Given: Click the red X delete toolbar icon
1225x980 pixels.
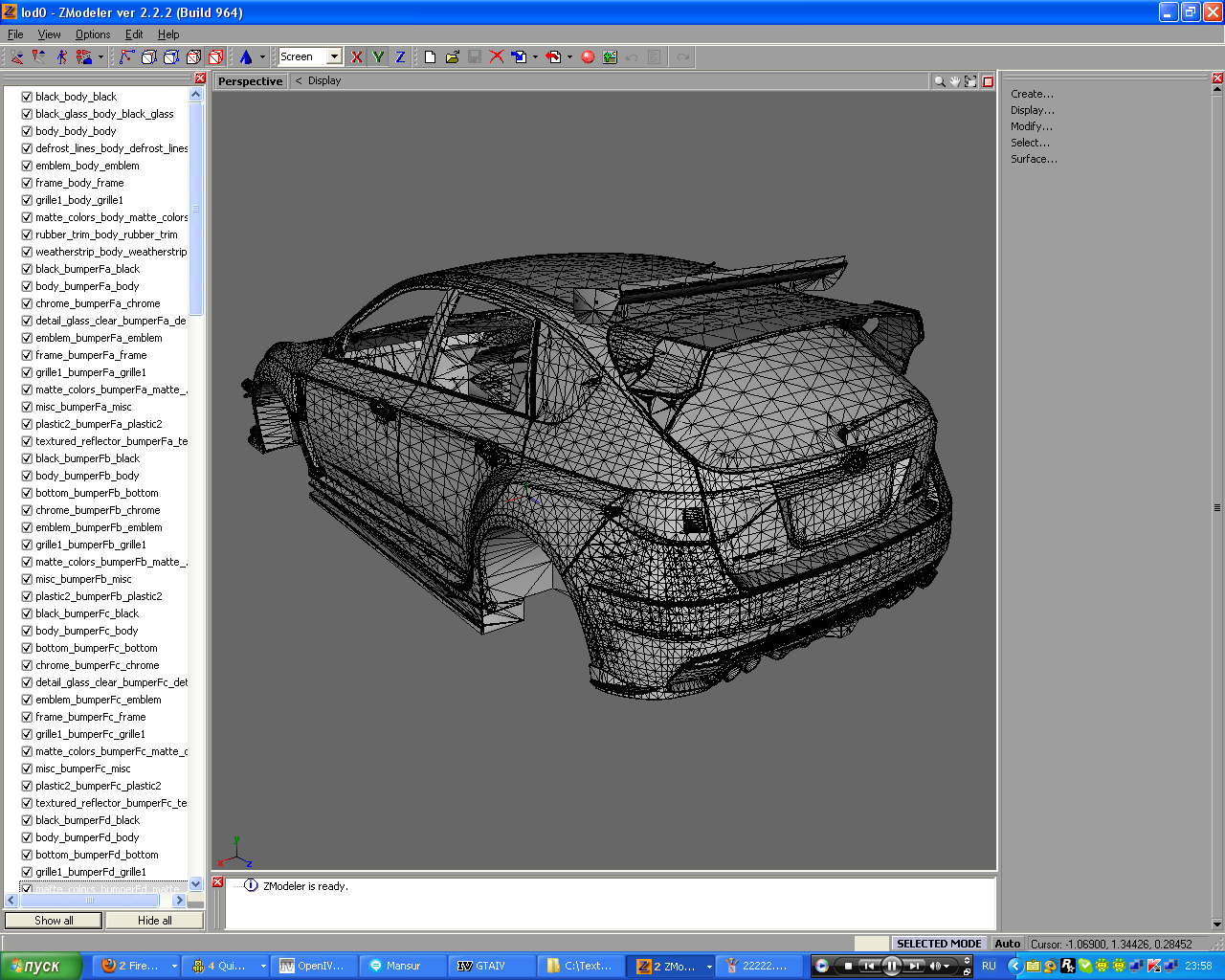Looking at the screenshot, I should [497, 57].
